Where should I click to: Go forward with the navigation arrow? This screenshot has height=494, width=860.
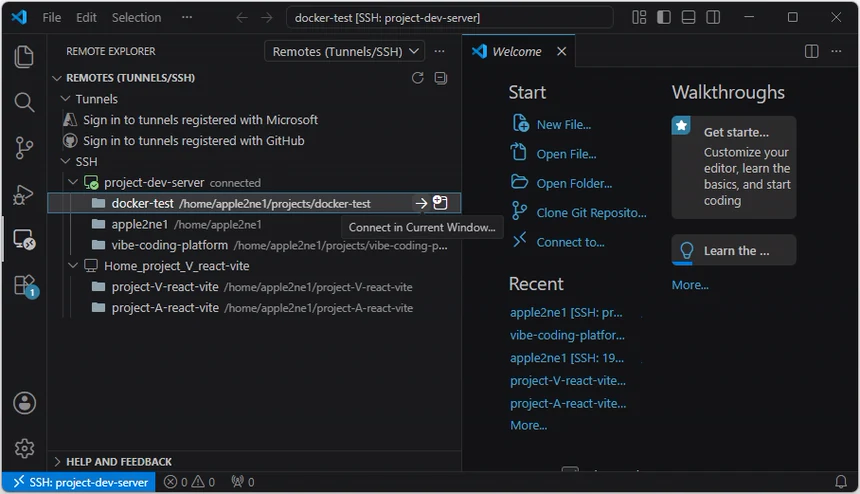pos(267,18)
